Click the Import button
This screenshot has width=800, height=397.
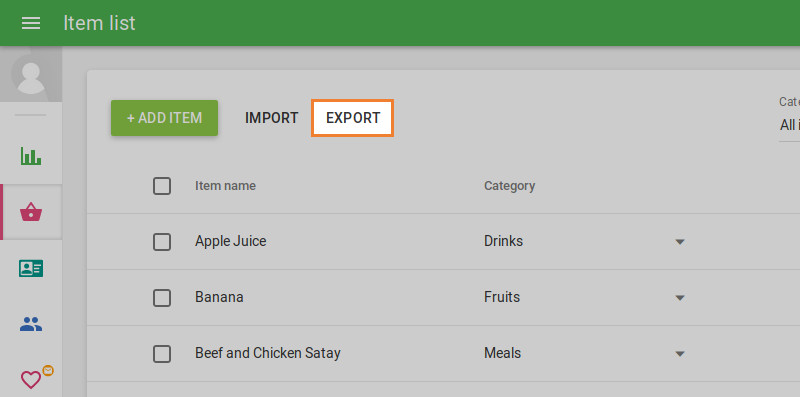[x=271, y=118]
